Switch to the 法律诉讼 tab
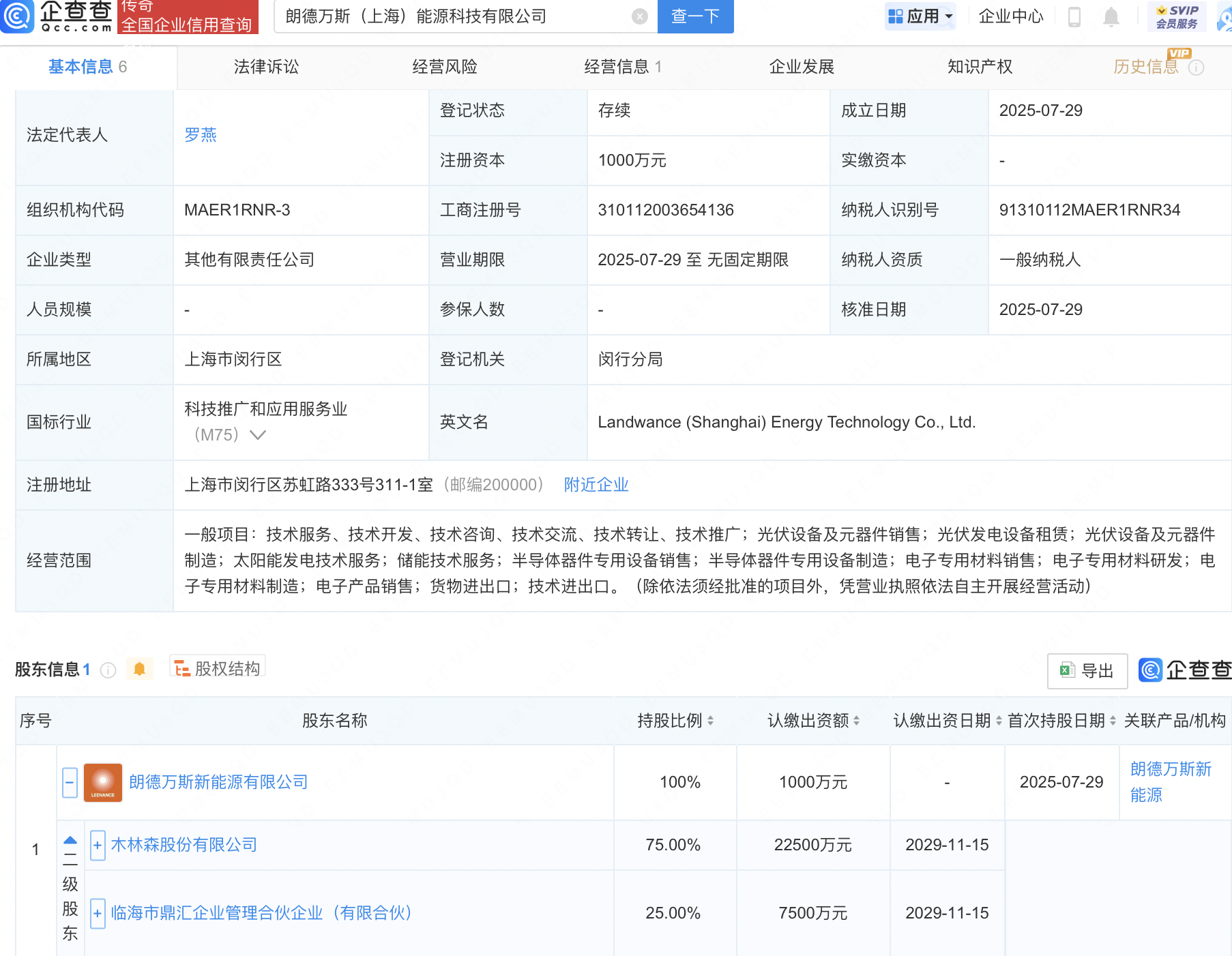This screenshot has height=956, width=1232. 266,67
